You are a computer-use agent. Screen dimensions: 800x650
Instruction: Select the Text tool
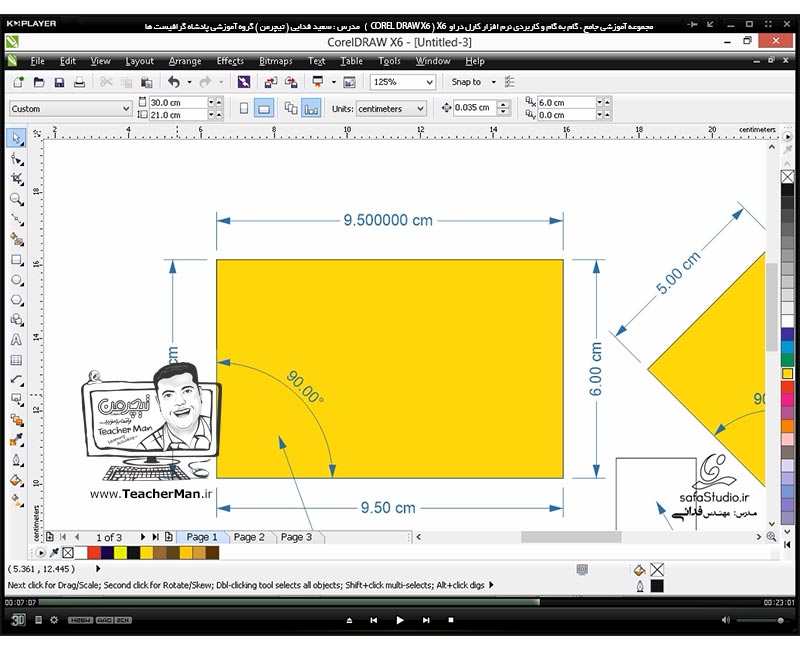pos(16,340)
